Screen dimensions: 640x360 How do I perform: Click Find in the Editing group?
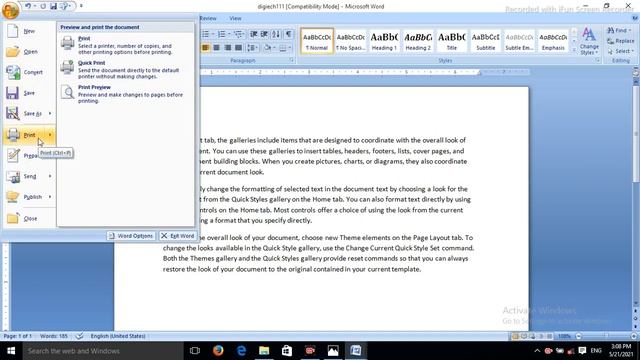tap(619, 31)
